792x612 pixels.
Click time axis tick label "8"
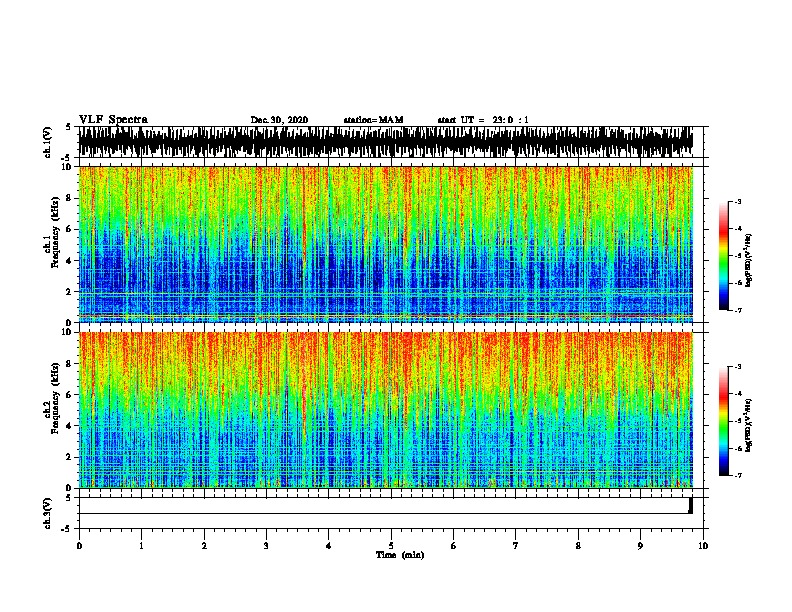pos(578,546)
